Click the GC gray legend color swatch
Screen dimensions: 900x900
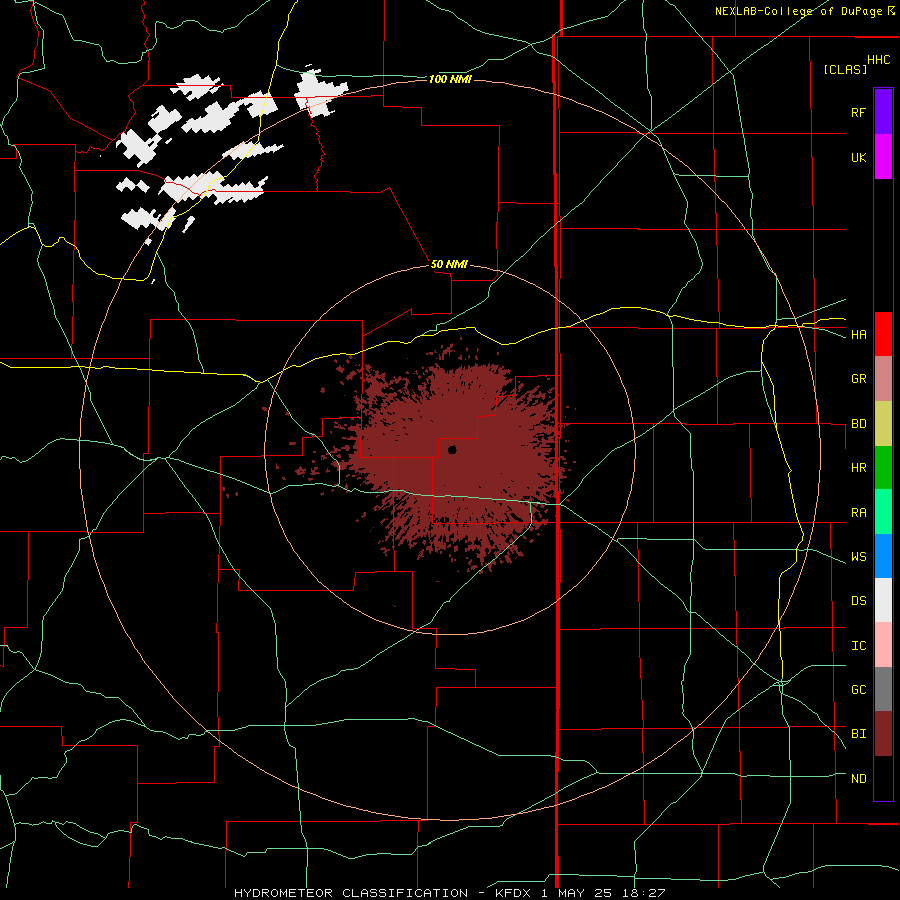[883, 689]
